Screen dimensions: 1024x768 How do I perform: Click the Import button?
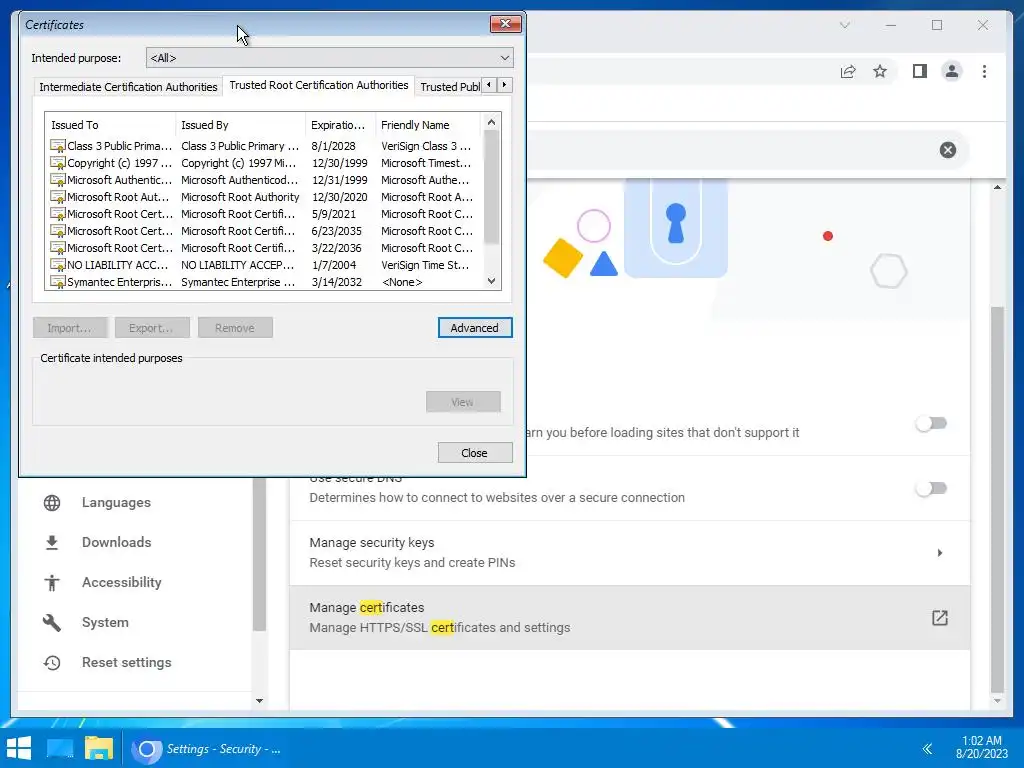(x=70, y=328)
